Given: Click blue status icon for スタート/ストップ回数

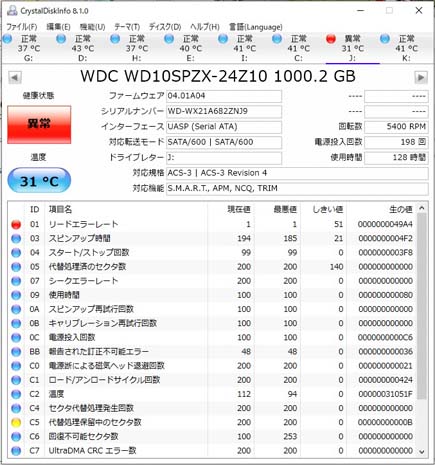Looking at the screenshot, I should 16,253.
